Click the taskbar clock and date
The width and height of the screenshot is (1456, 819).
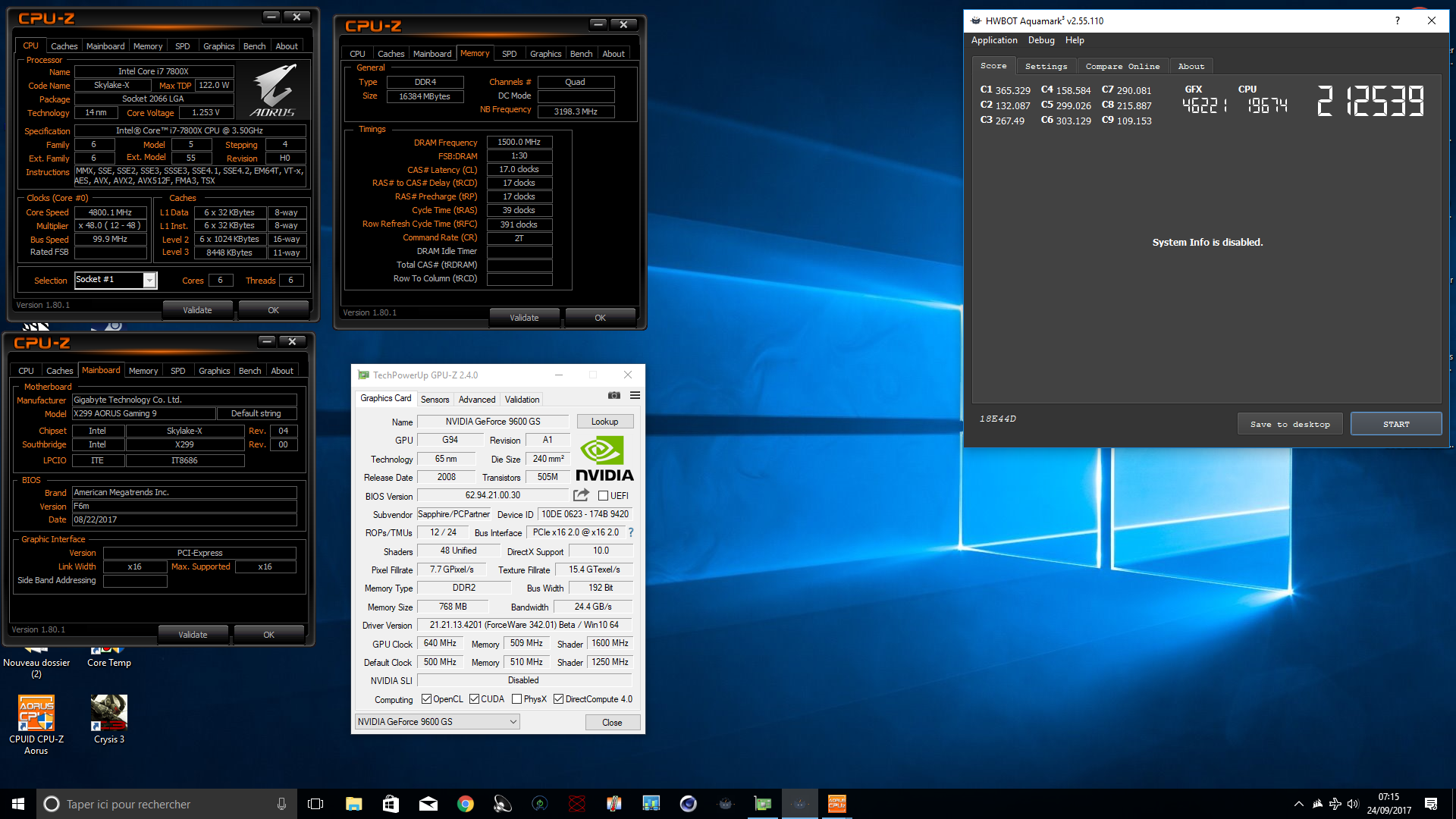[x=1389, y=804]
